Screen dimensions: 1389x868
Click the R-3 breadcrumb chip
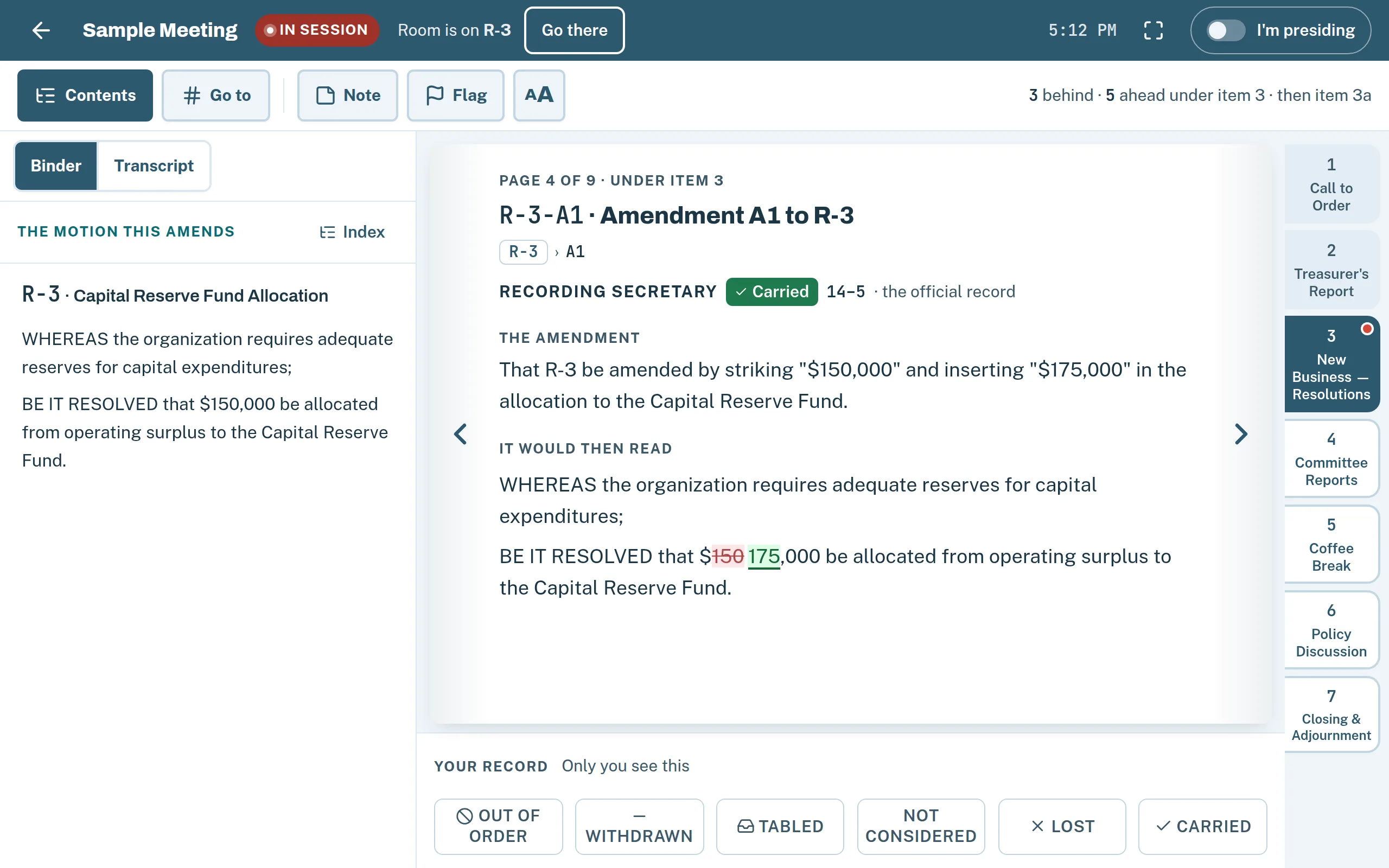[523, 252]
